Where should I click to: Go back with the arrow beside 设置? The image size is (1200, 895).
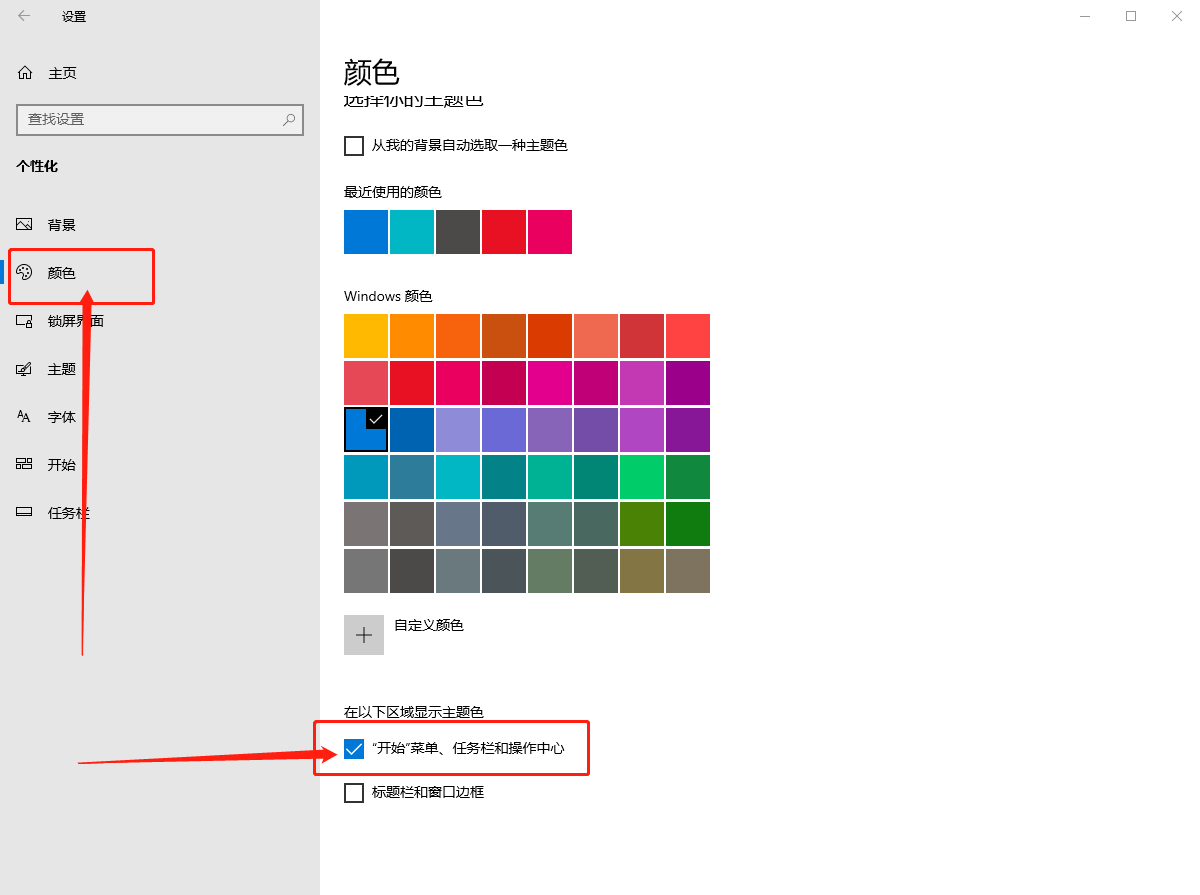(24, 16)
